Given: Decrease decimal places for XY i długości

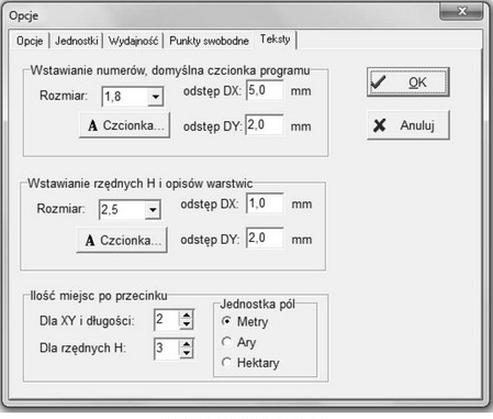Looking at the screenshot, I should click(x=186, y=325).
